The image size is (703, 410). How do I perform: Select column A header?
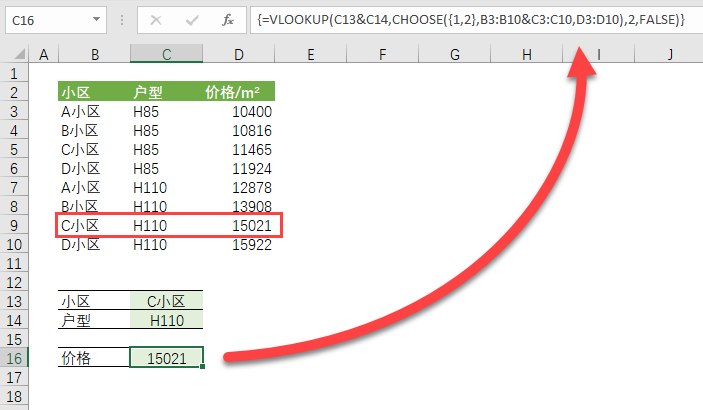(43, 54)
